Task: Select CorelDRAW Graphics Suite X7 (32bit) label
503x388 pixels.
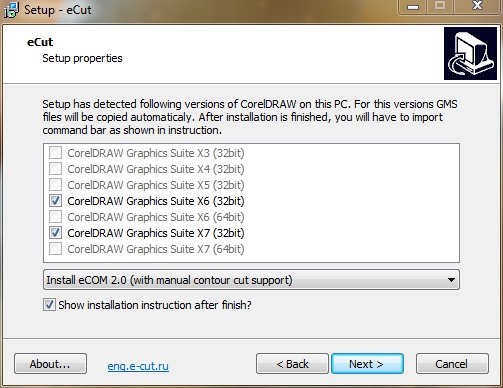Action: [156, 233]
